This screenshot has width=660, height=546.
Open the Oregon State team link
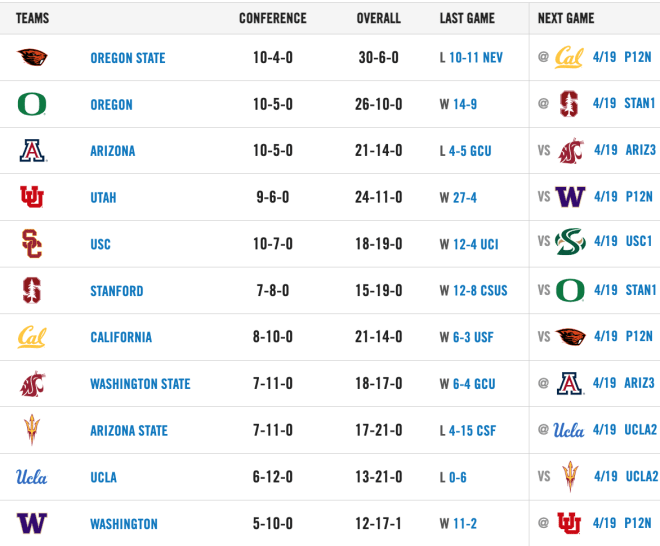(x=128, y=58)
